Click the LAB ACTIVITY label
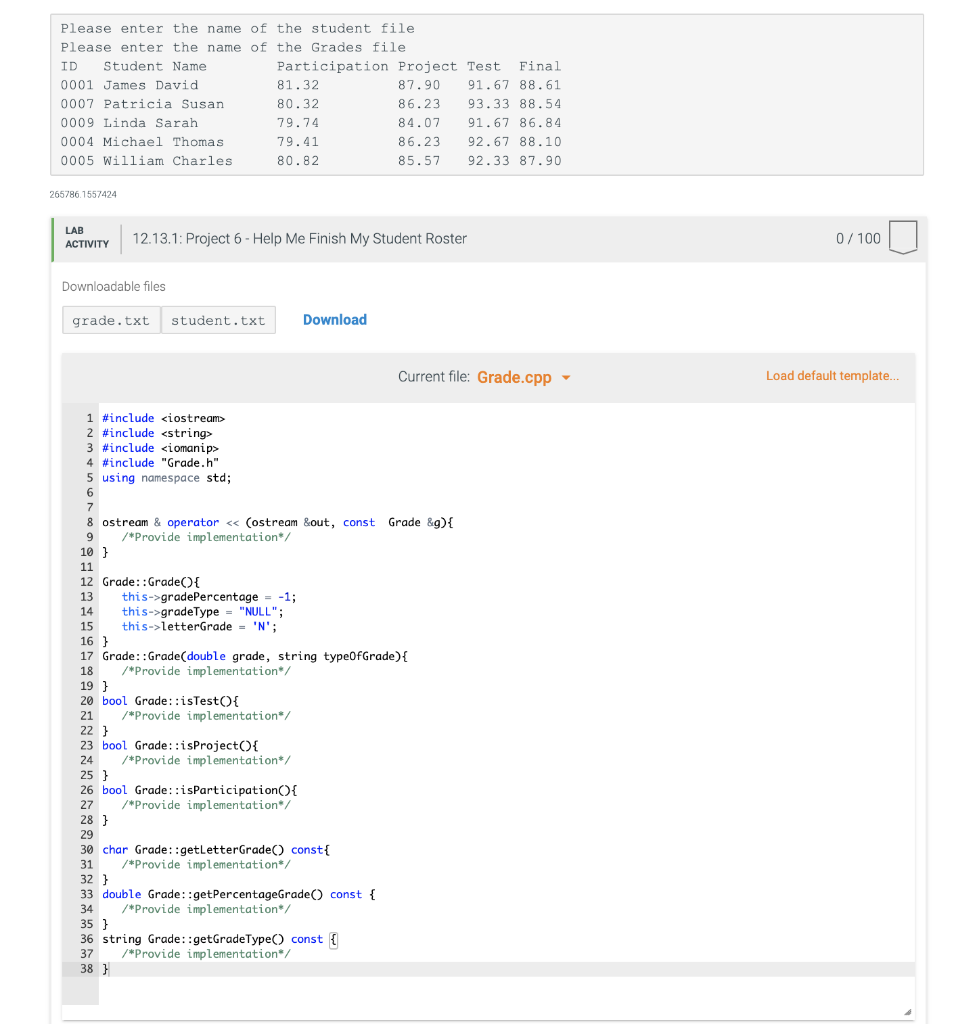977x1024 pixels. click(86, 237)
